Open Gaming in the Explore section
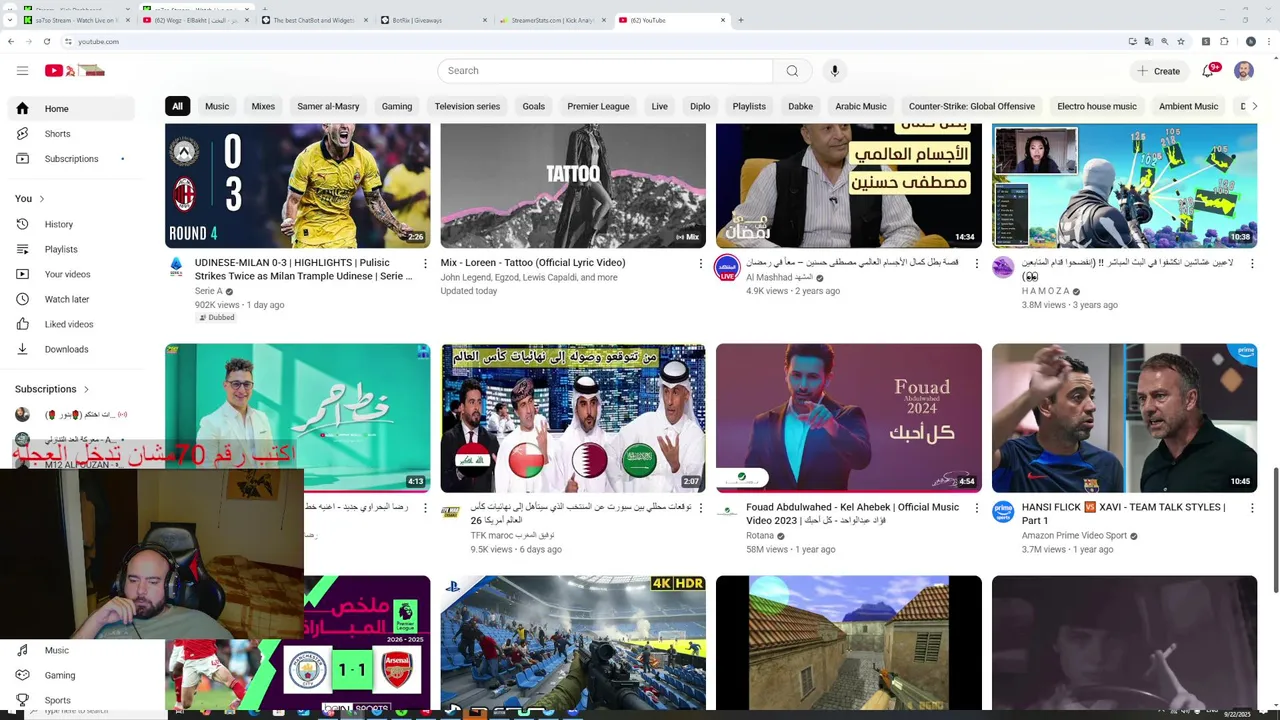Image resolution: width=1280 pixels, height=720 pixels. coord(71,675)
